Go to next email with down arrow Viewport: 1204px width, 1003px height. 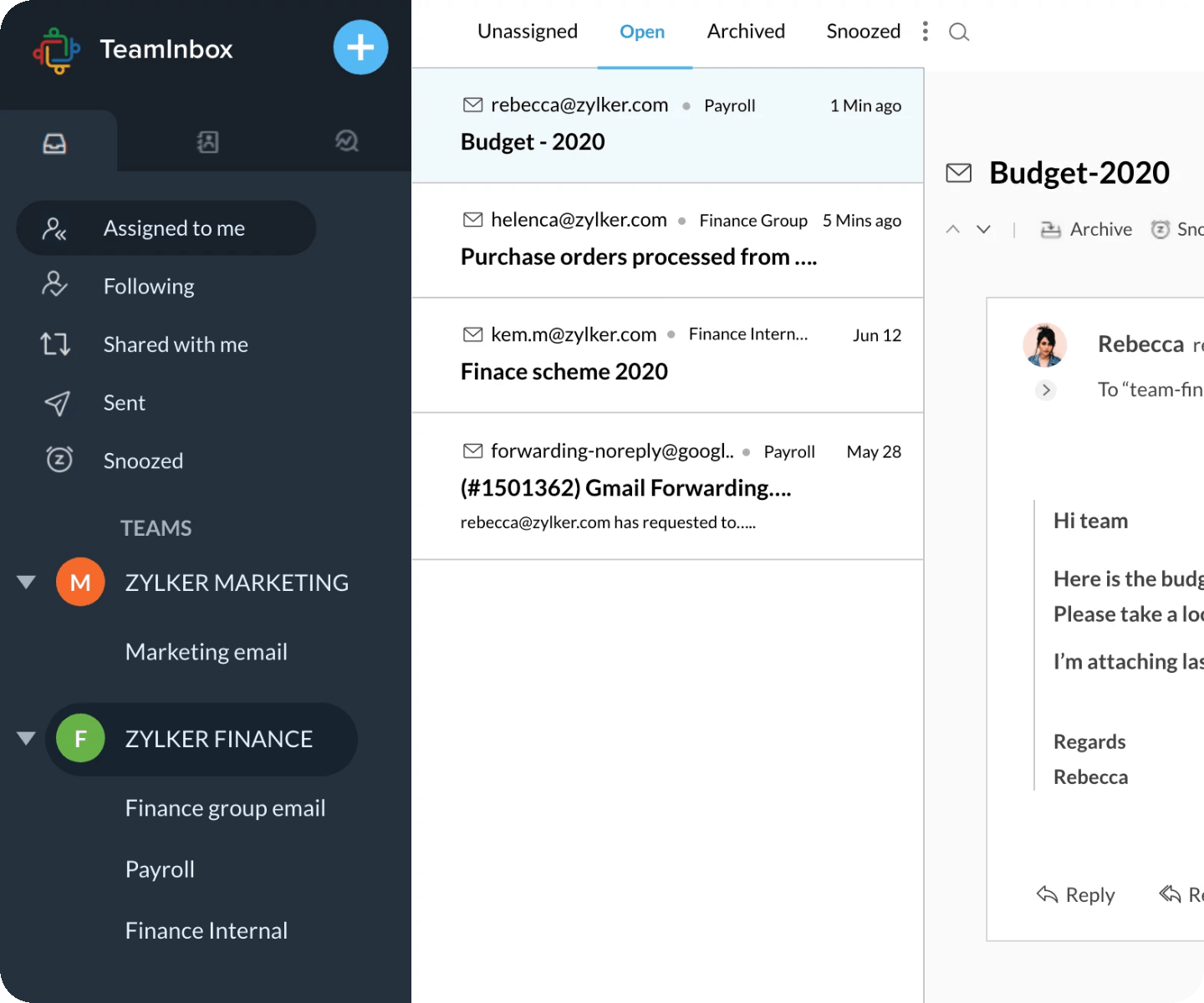(x=984, y=229)
